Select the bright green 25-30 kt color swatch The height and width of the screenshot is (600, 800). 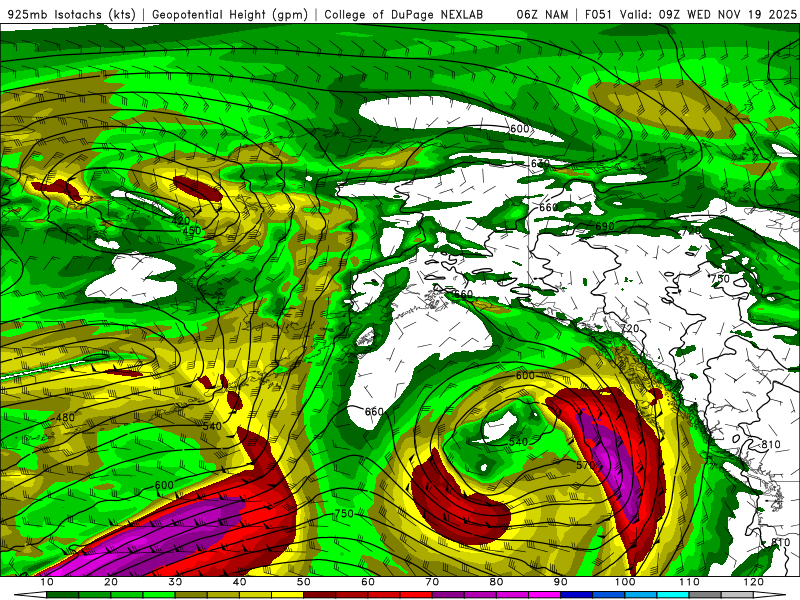click(159, 595)
